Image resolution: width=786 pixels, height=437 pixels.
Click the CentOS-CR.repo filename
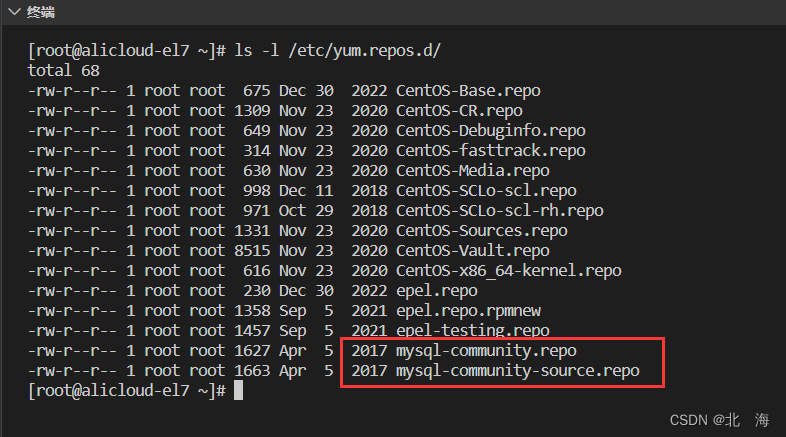tap(459, 111)
